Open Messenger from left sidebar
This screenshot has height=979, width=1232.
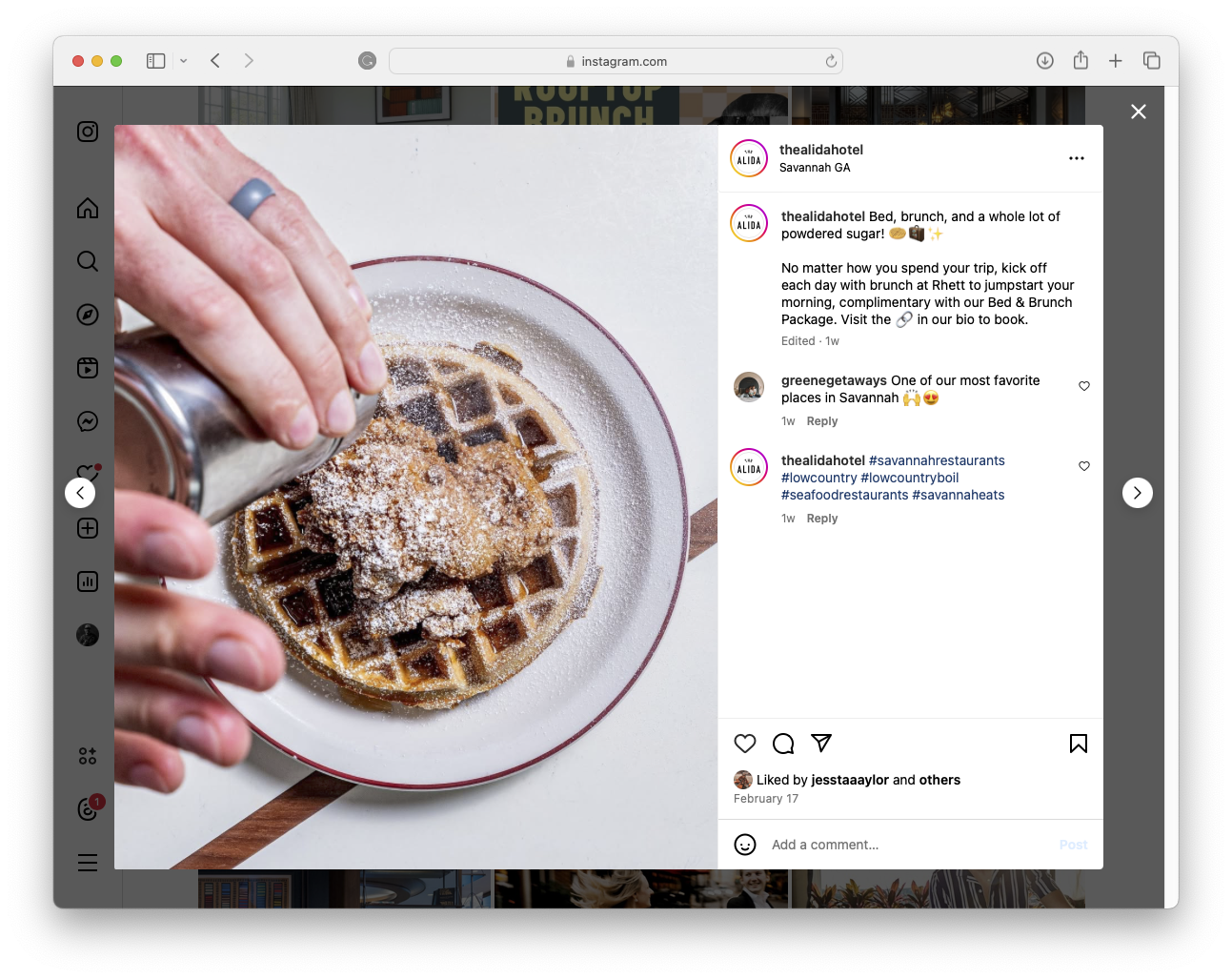coord(88,421)
